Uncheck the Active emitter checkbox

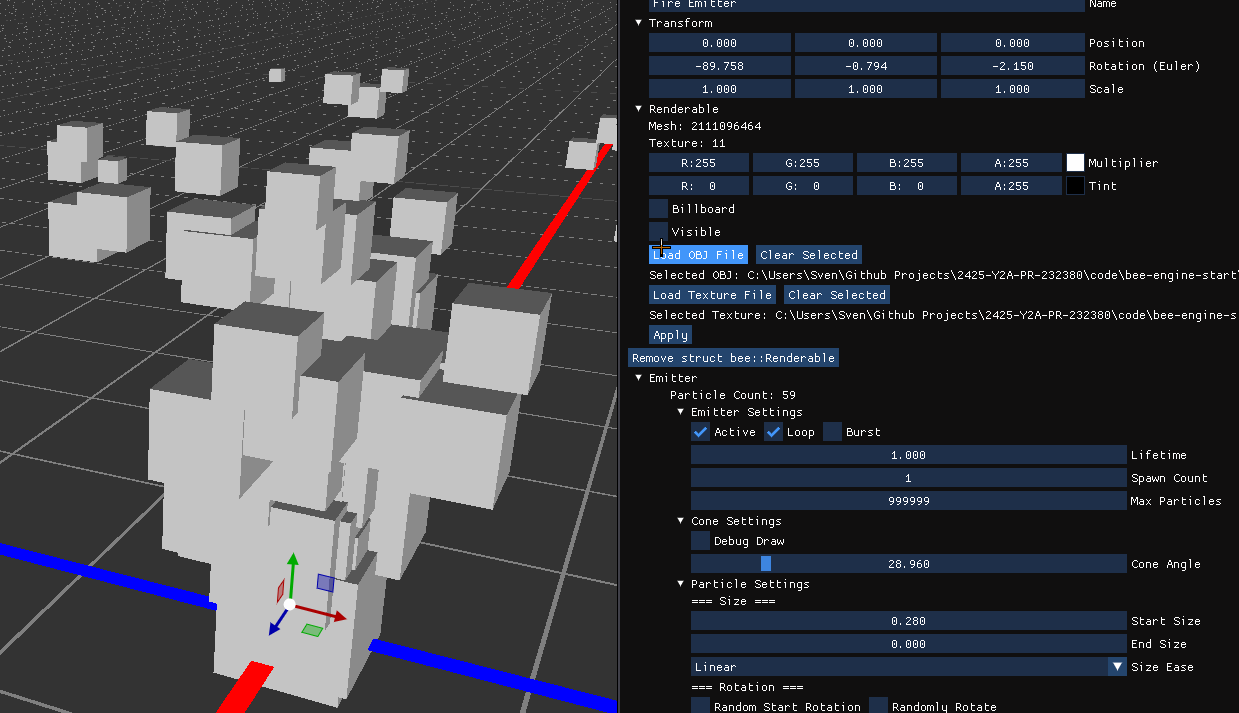701,432
